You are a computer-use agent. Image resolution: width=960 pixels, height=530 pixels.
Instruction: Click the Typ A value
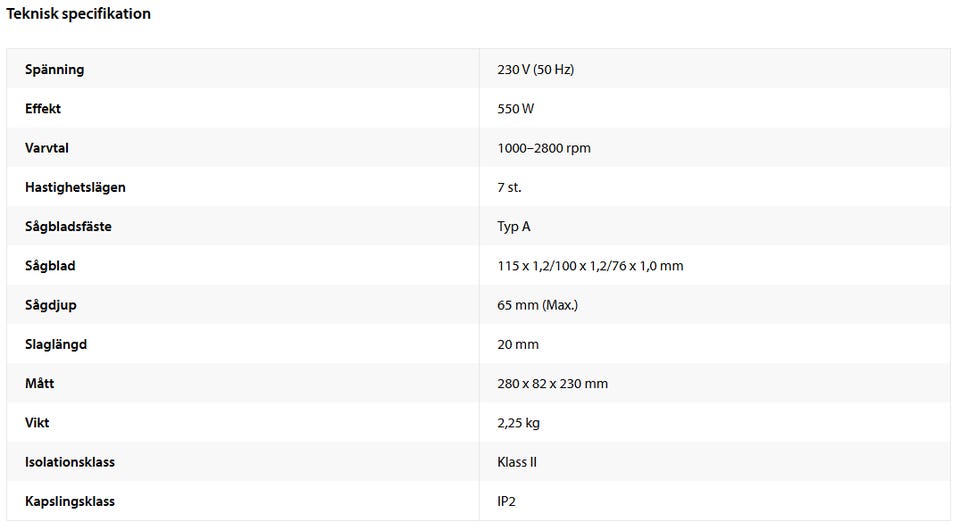coord(513,226)
